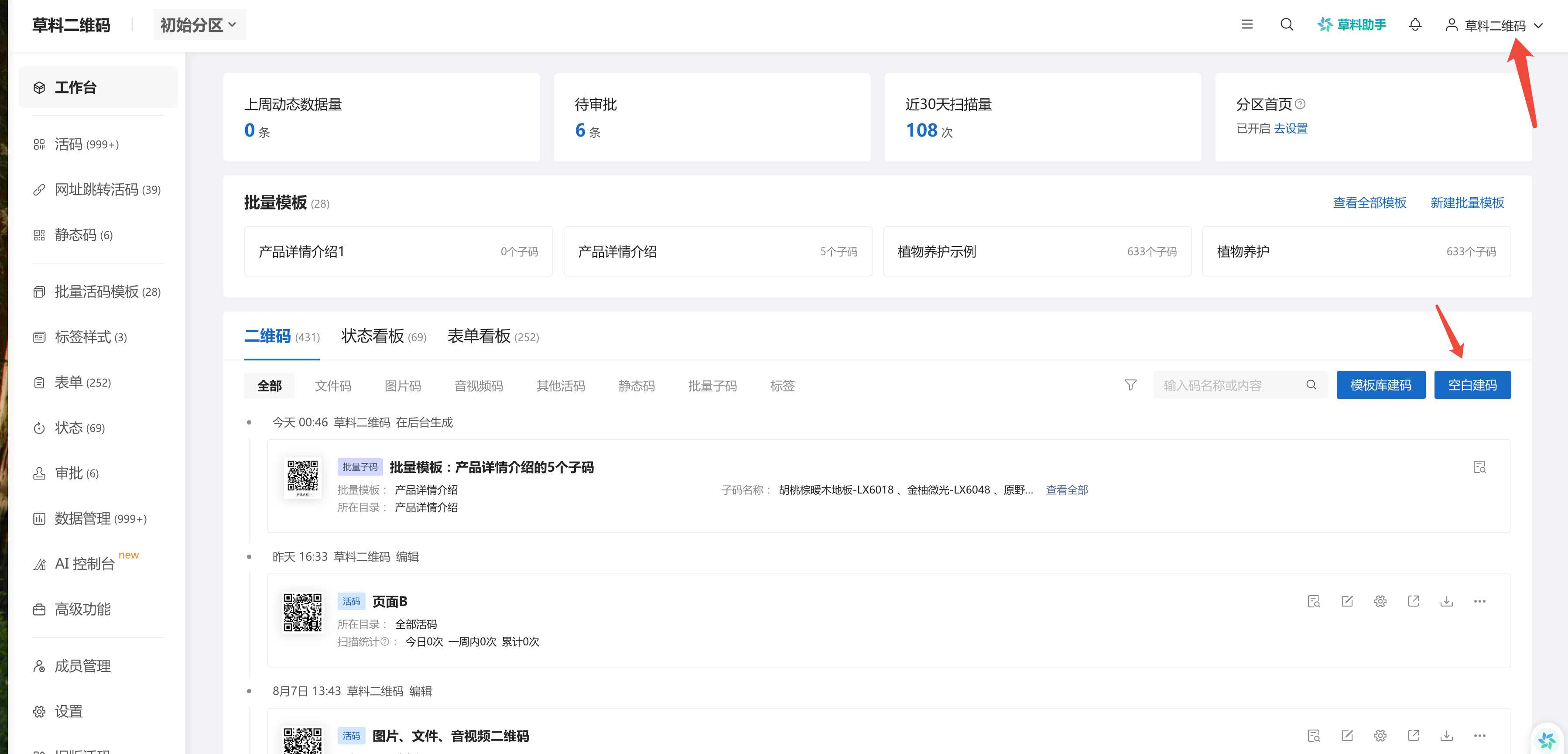Screen dimensions: 1568x754
Task: Open details icon for 页面B
Action: click(x=1314, y=601)
